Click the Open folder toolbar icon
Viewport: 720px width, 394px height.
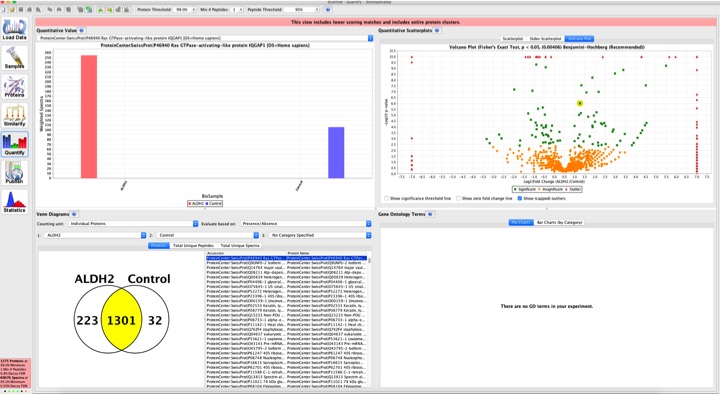12,9
